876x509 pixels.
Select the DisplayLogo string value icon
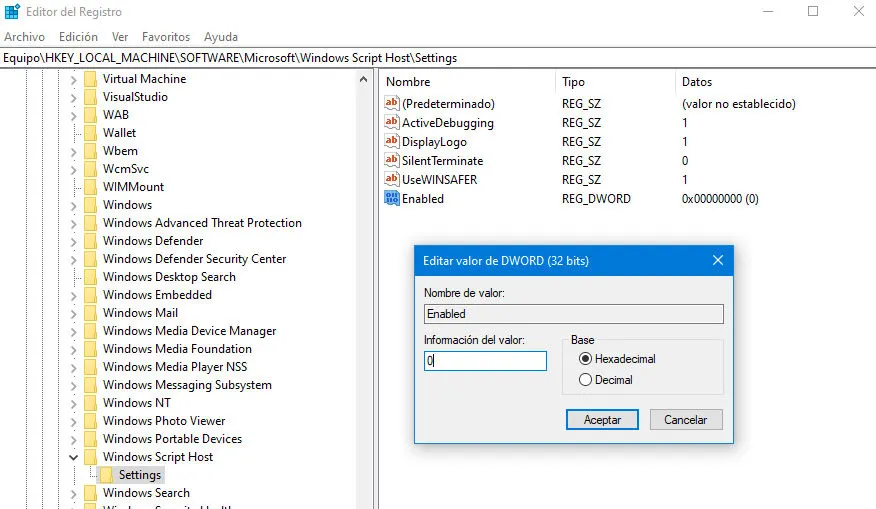(x=392, y=141)
